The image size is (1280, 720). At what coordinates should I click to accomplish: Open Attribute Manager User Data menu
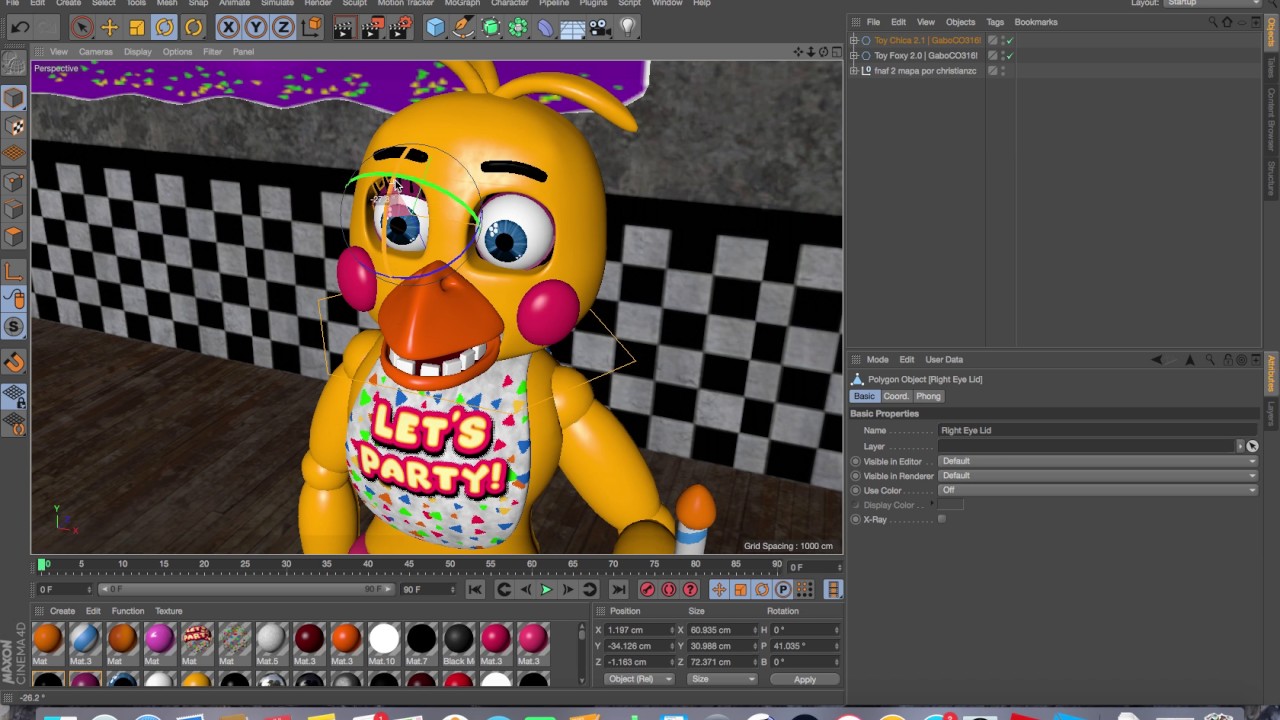pos(944,360)
